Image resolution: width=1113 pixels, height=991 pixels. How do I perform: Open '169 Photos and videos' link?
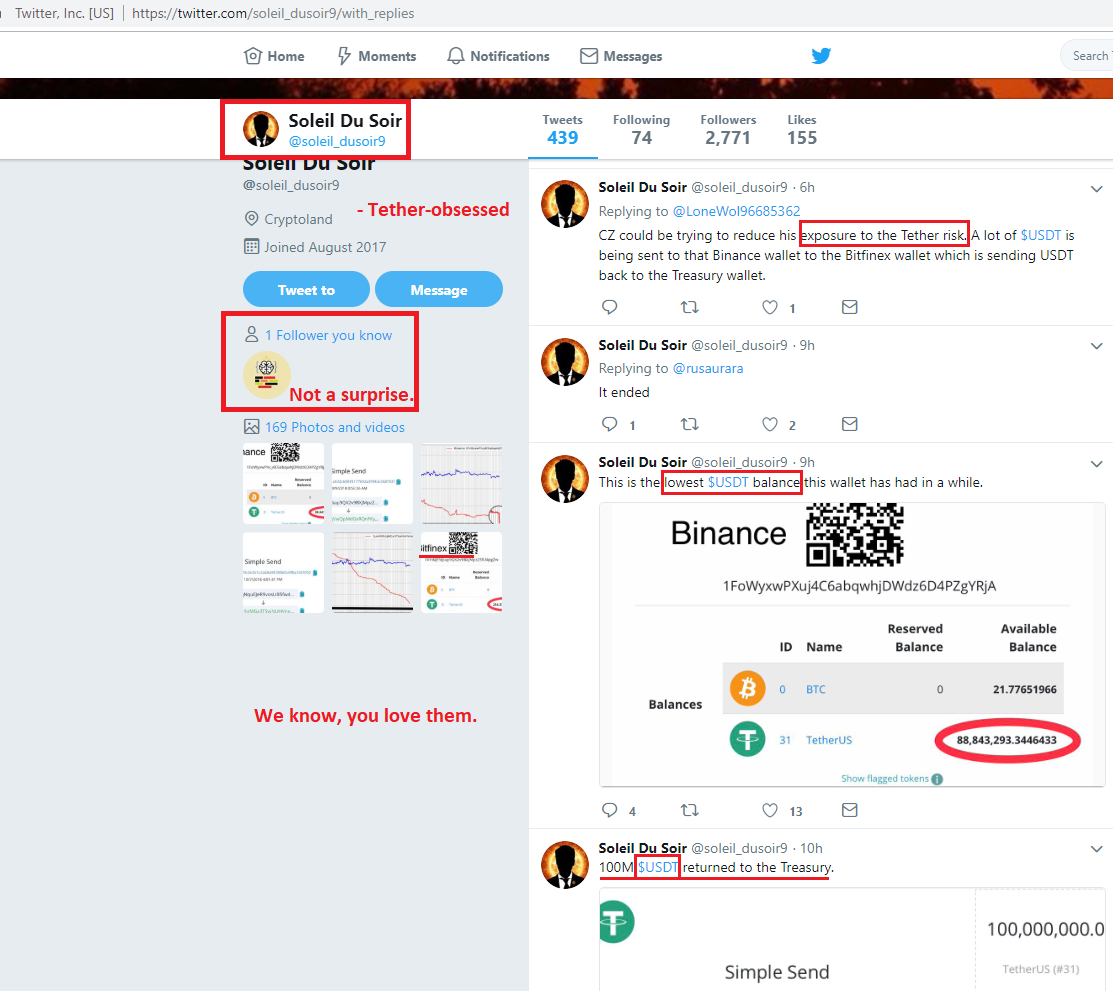pyautogui.click(x=335, y=427)
